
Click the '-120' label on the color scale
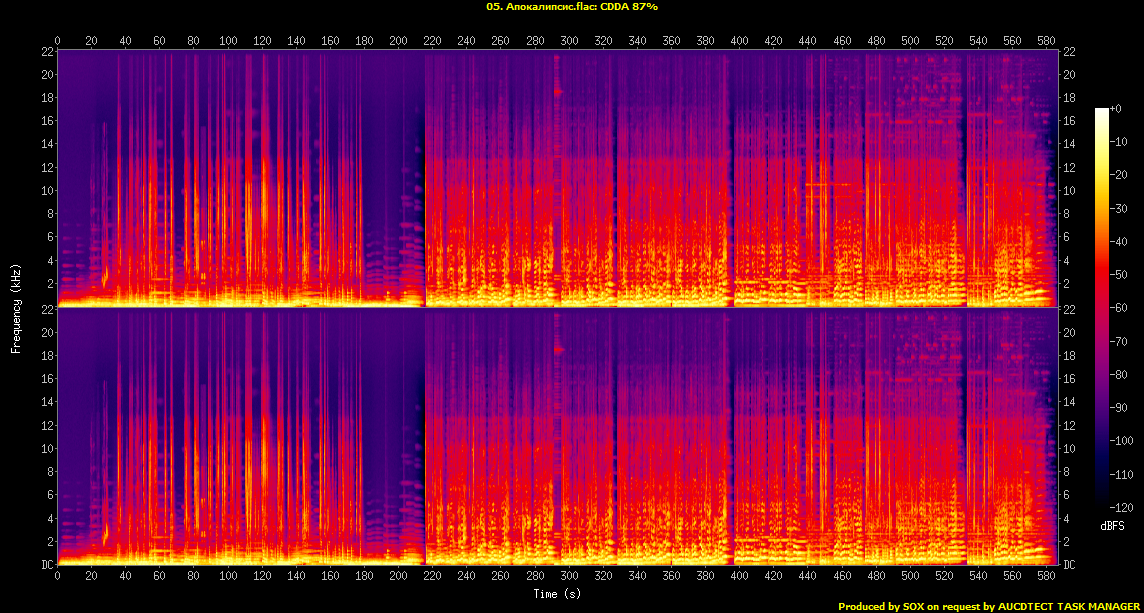1124,507
